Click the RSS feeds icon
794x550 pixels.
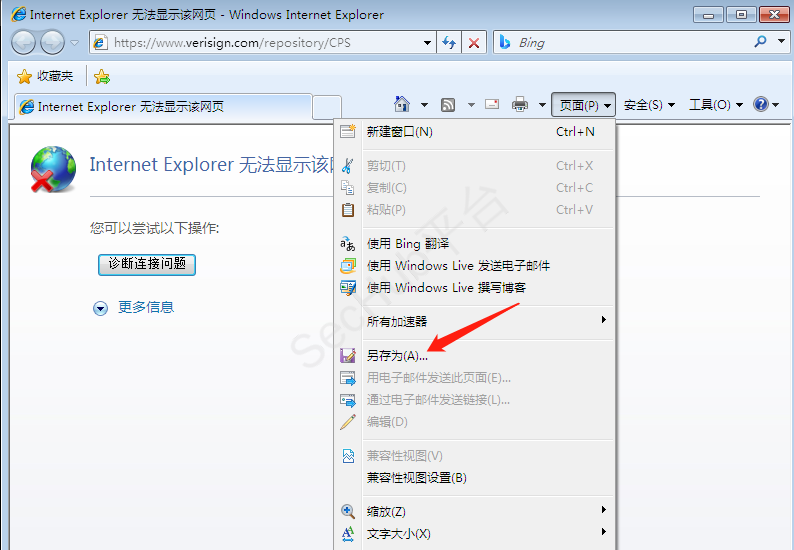point(449,105)
